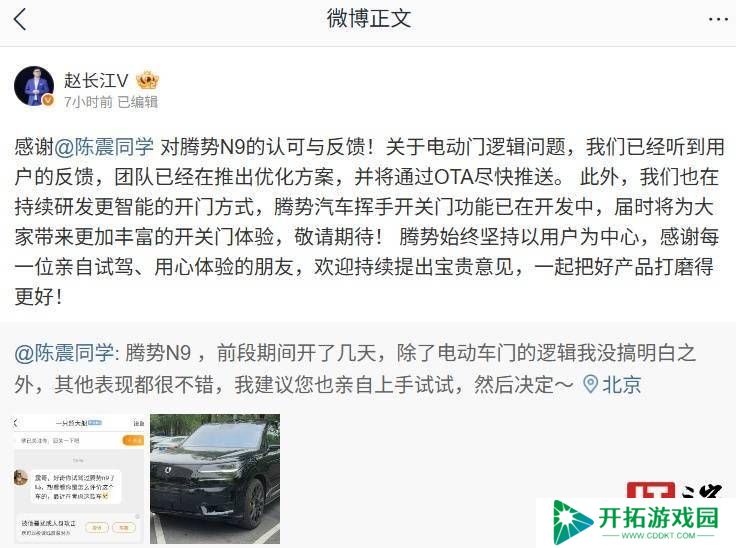Click the 开拓游戏园 green logo icon
Screen dimensions: 736x548
(572, 522)
